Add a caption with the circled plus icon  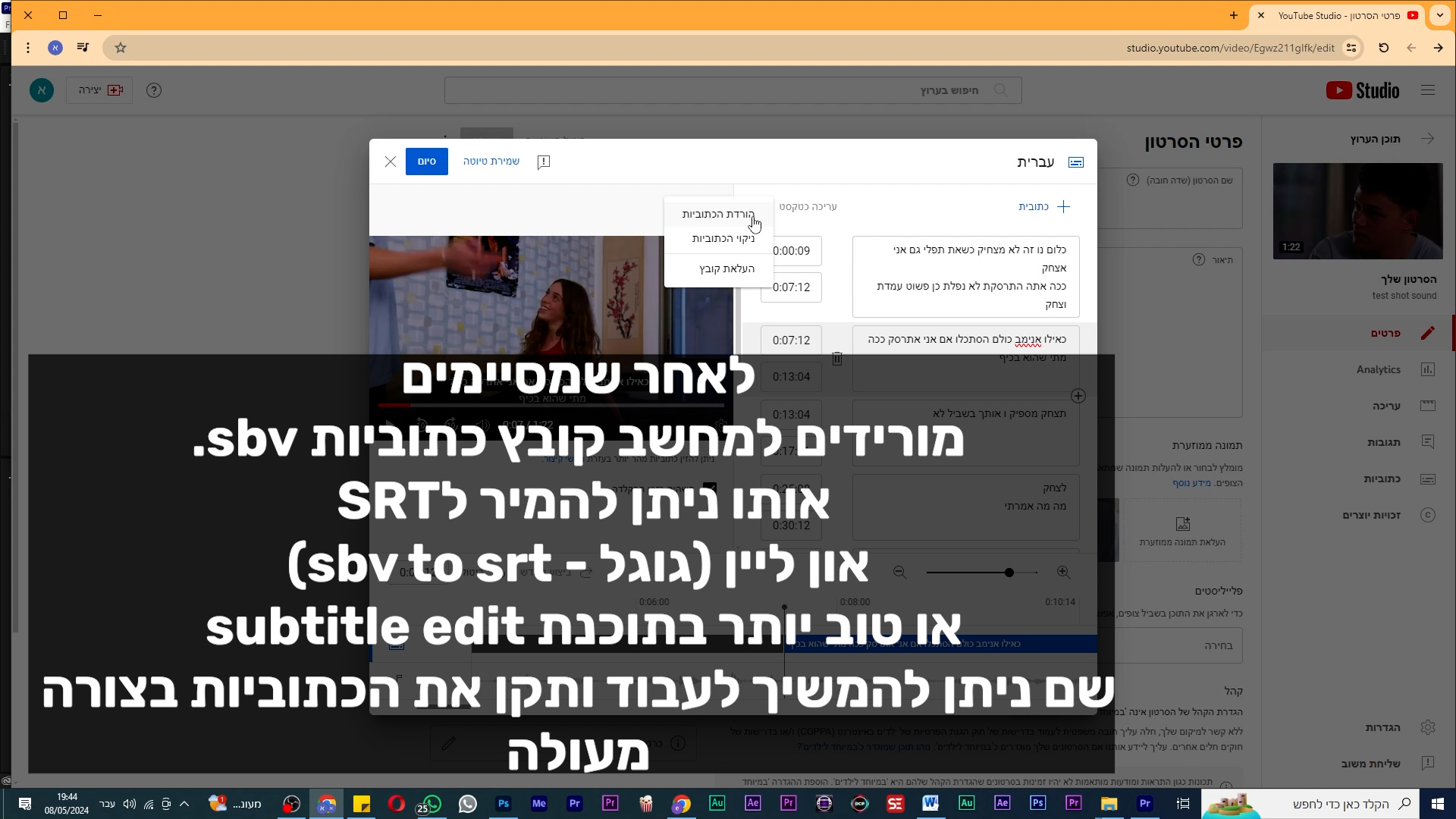tap(1078, 396)
